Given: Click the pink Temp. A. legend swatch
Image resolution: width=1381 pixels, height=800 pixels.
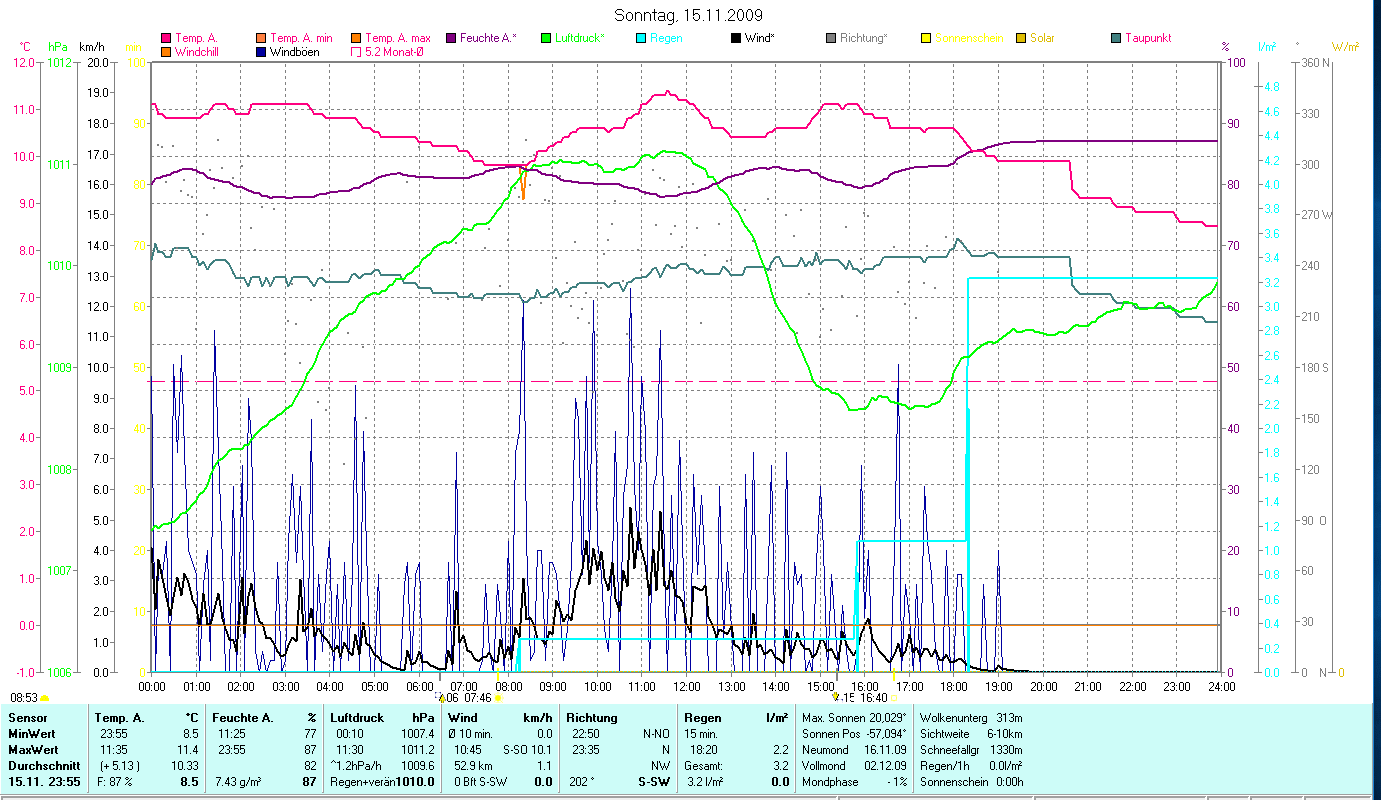Looking at the screenshot, I should (x=166, y=38).
